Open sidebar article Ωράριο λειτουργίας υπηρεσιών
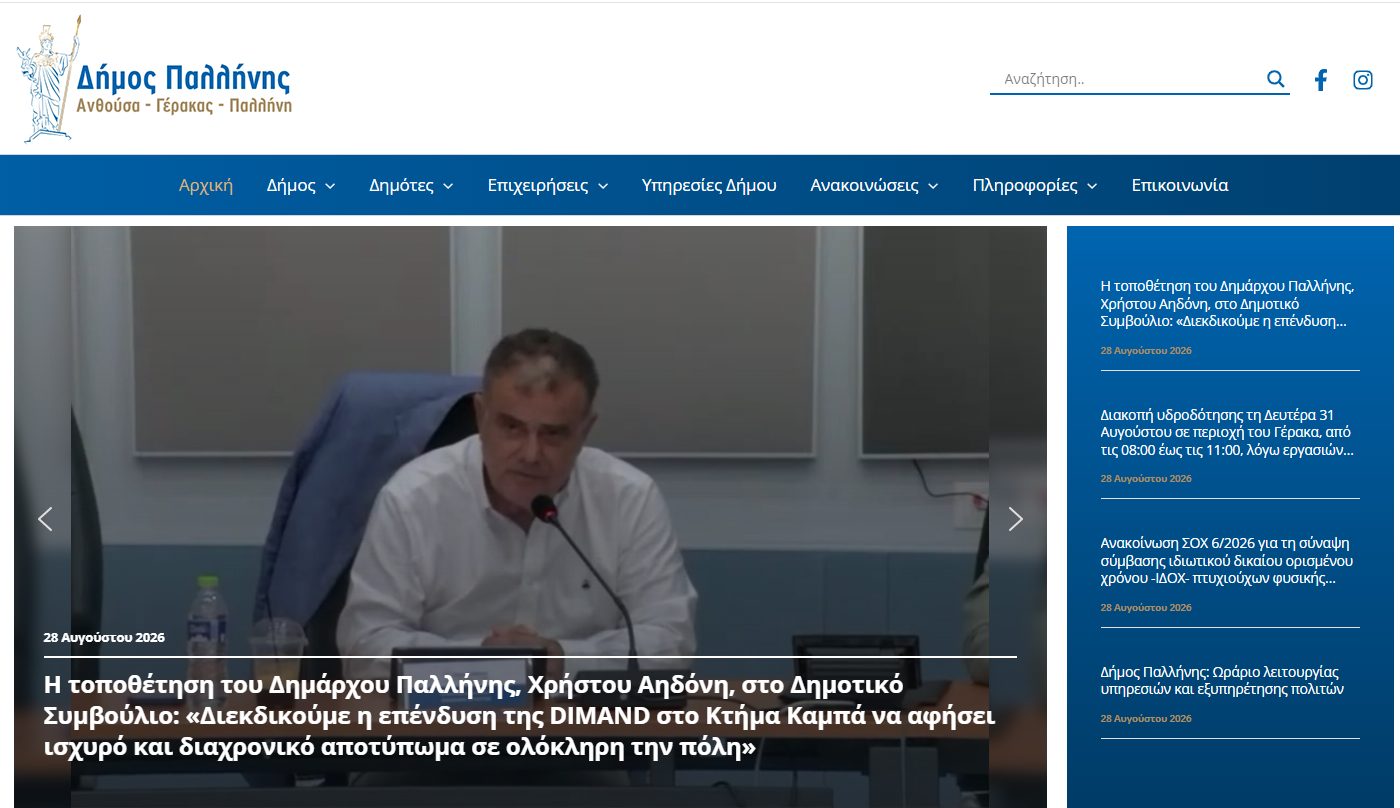The image size is (1400, 808). 1220,680
